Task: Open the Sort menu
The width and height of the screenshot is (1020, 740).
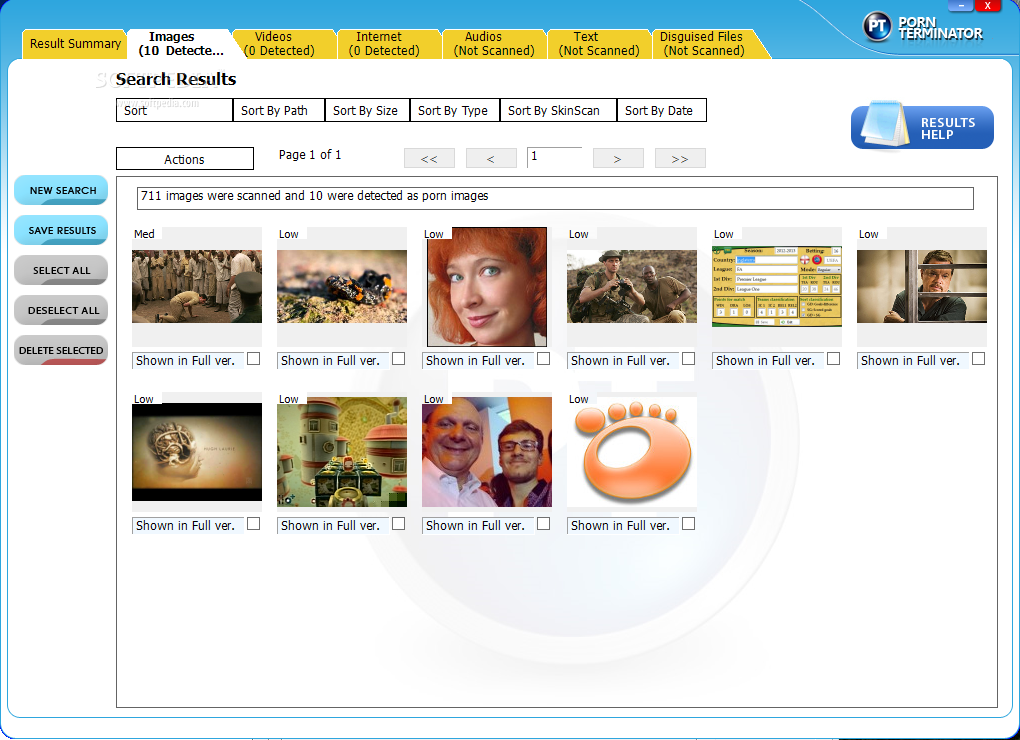Action: (x=174, y=111)
